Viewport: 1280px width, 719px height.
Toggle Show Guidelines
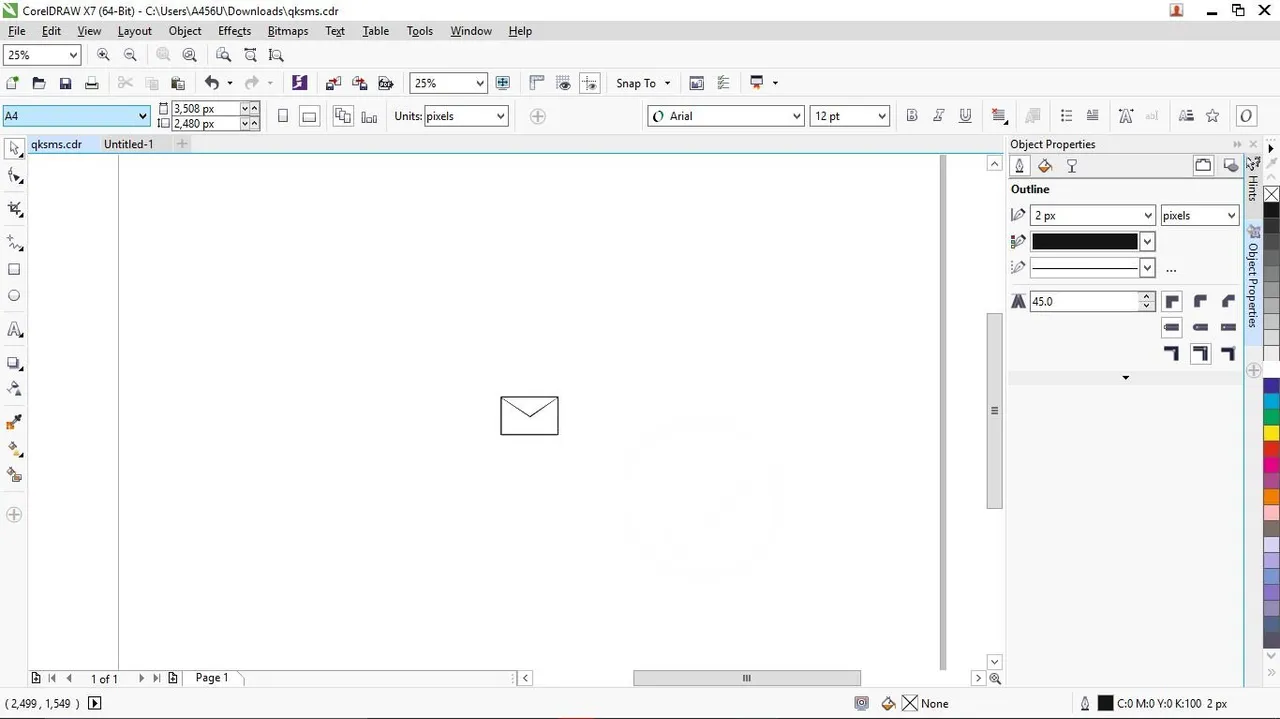click(x=590, y=83)
